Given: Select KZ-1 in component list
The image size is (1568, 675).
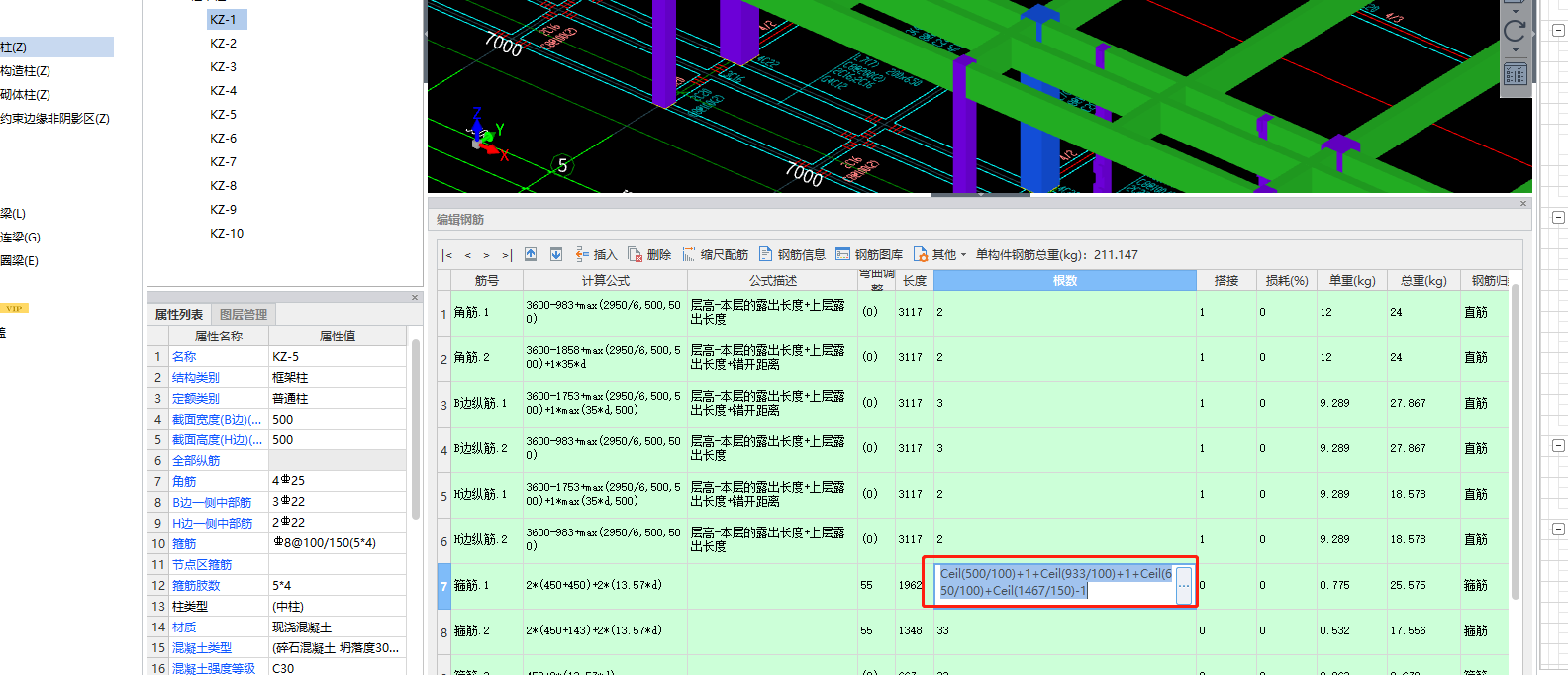Looking at the screenshot, I should (x=227, y=19).
